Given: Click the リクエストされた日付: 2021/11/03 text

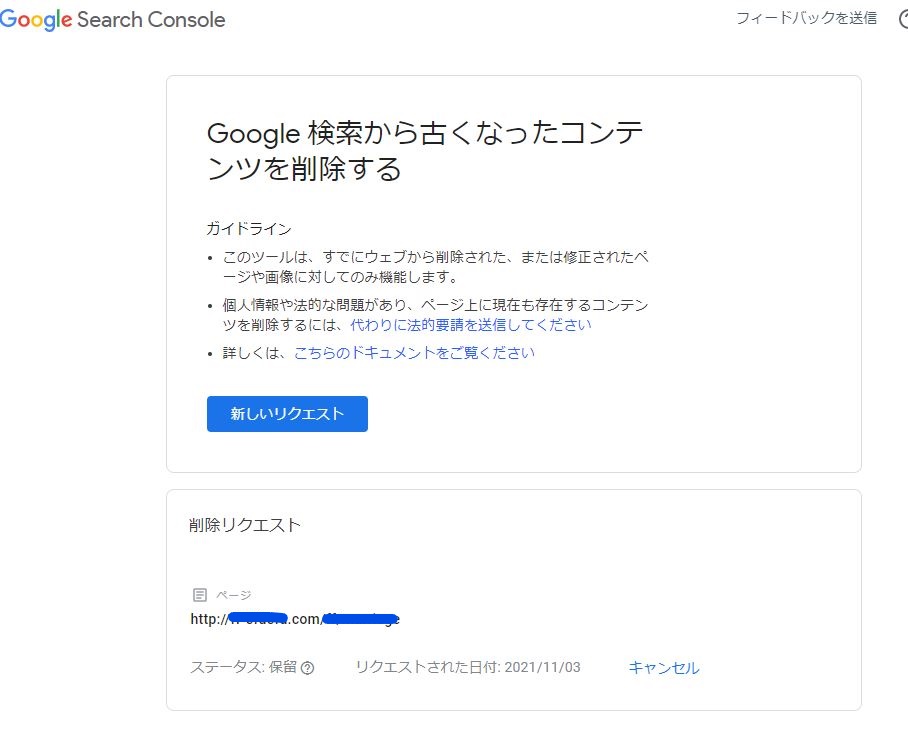Looking at the screenshot, I should tap(467, 668).
